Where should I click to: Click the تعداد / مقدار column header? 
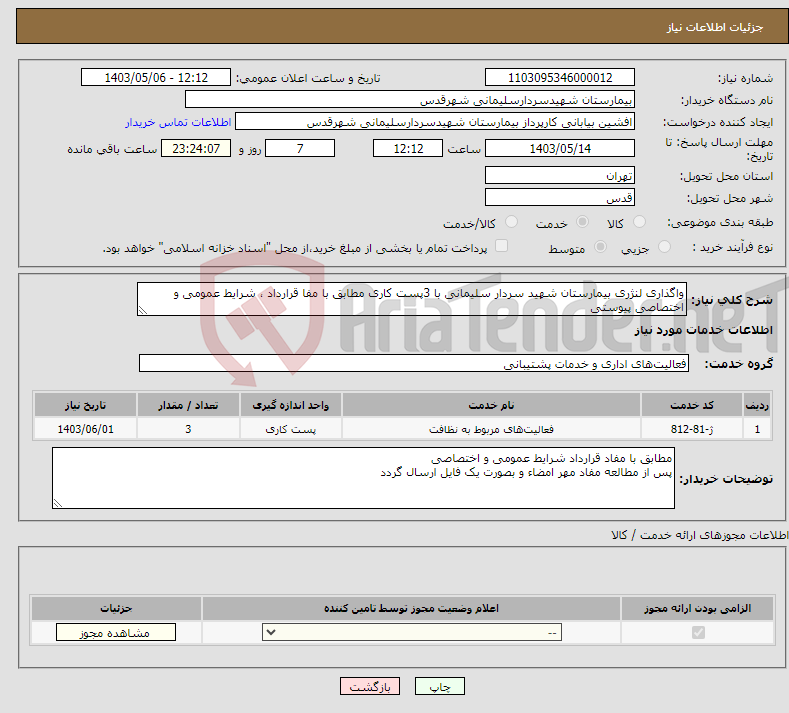click(x=188, y=405)
